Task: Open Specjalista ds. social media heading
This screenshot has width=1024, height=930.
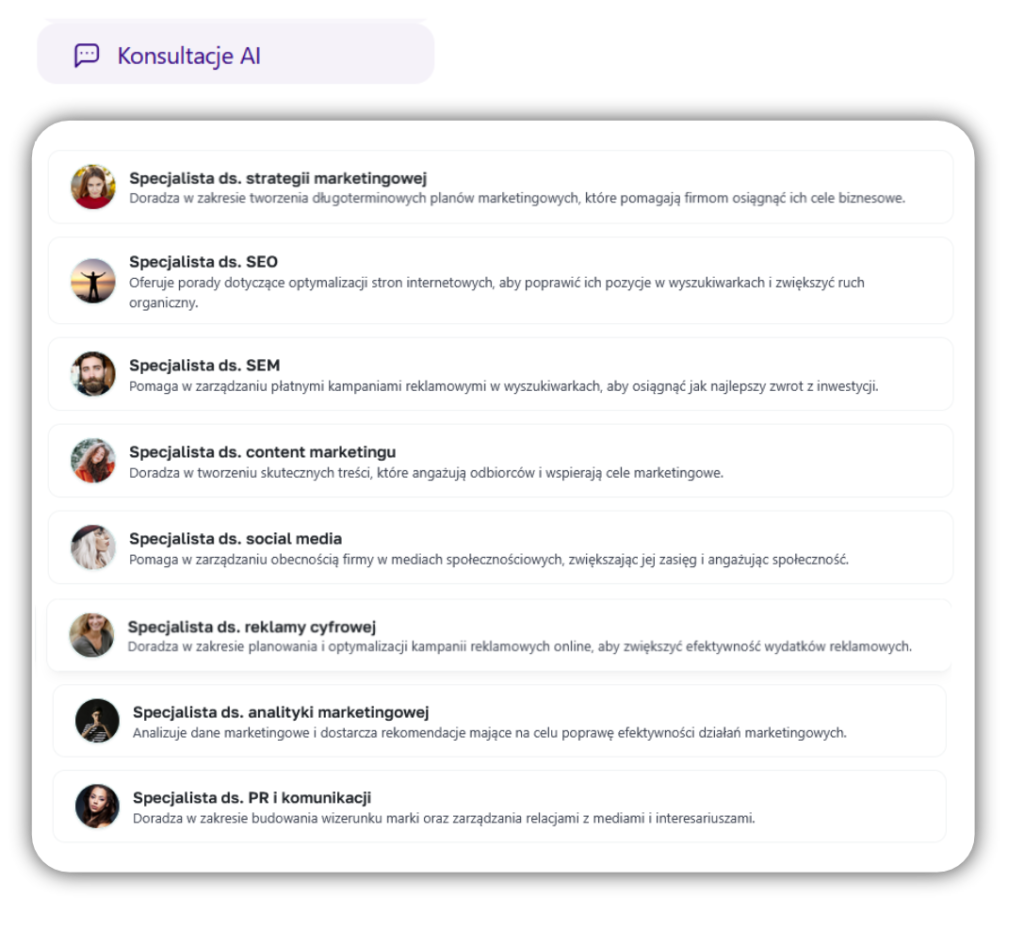Action: [236, 539]
